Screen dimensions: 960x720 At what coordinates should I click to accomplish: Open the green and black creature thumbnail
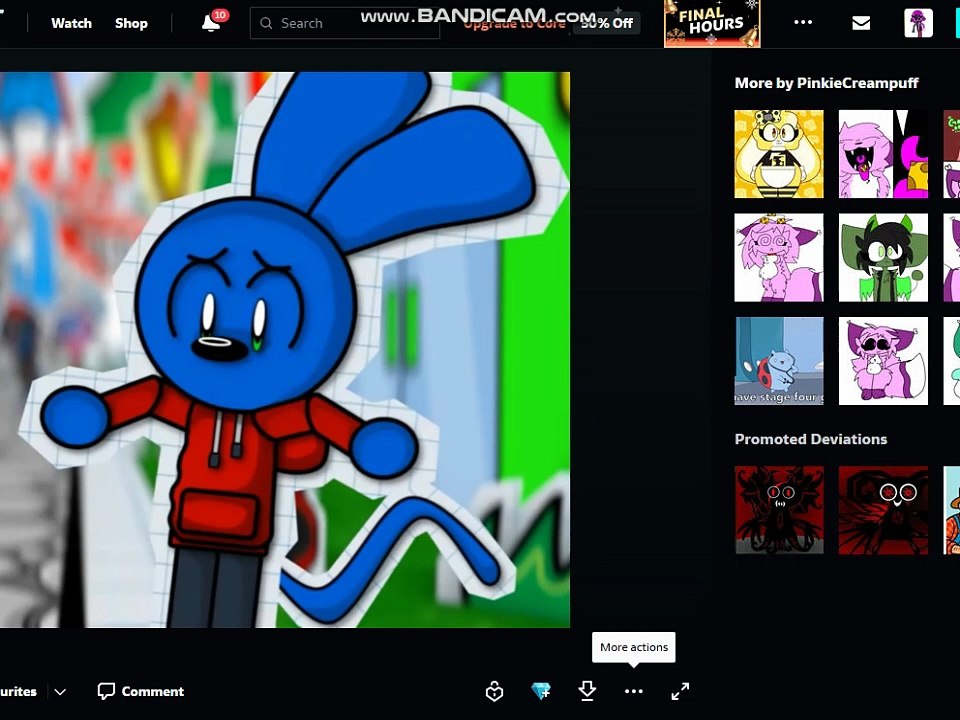coord(883,258)
